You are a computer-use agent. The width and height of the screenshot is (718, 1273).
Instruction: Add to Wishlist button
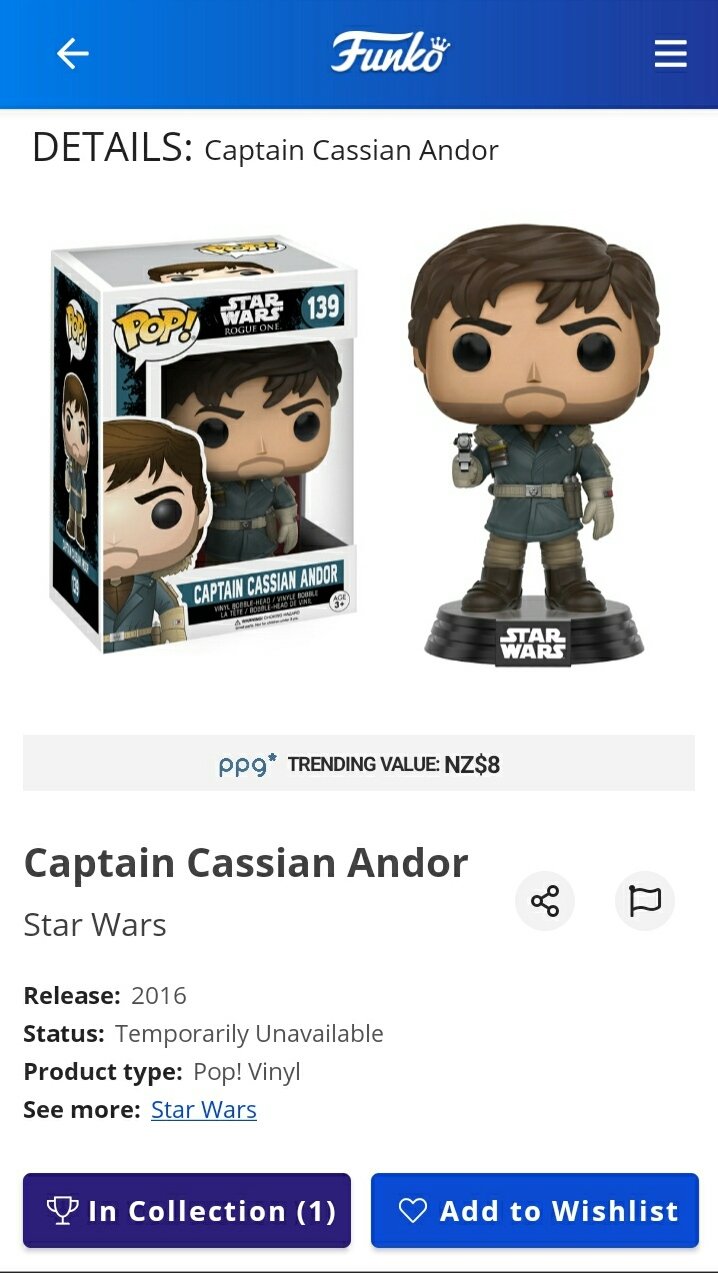point(535,1210)
